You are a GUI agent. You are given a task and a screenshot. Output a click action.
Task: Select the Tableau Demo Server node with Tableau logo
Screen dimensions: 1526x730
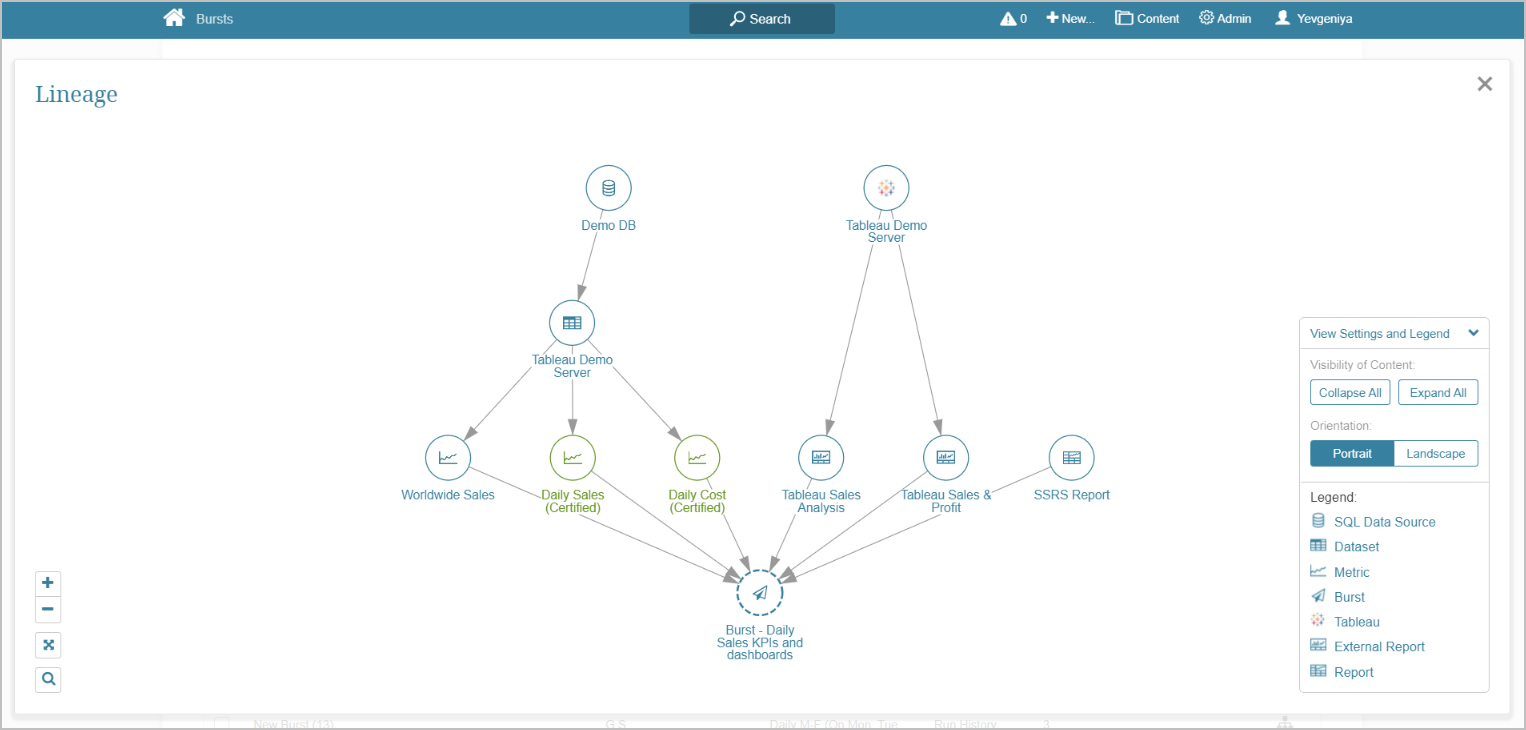click(x=886, y=188)
